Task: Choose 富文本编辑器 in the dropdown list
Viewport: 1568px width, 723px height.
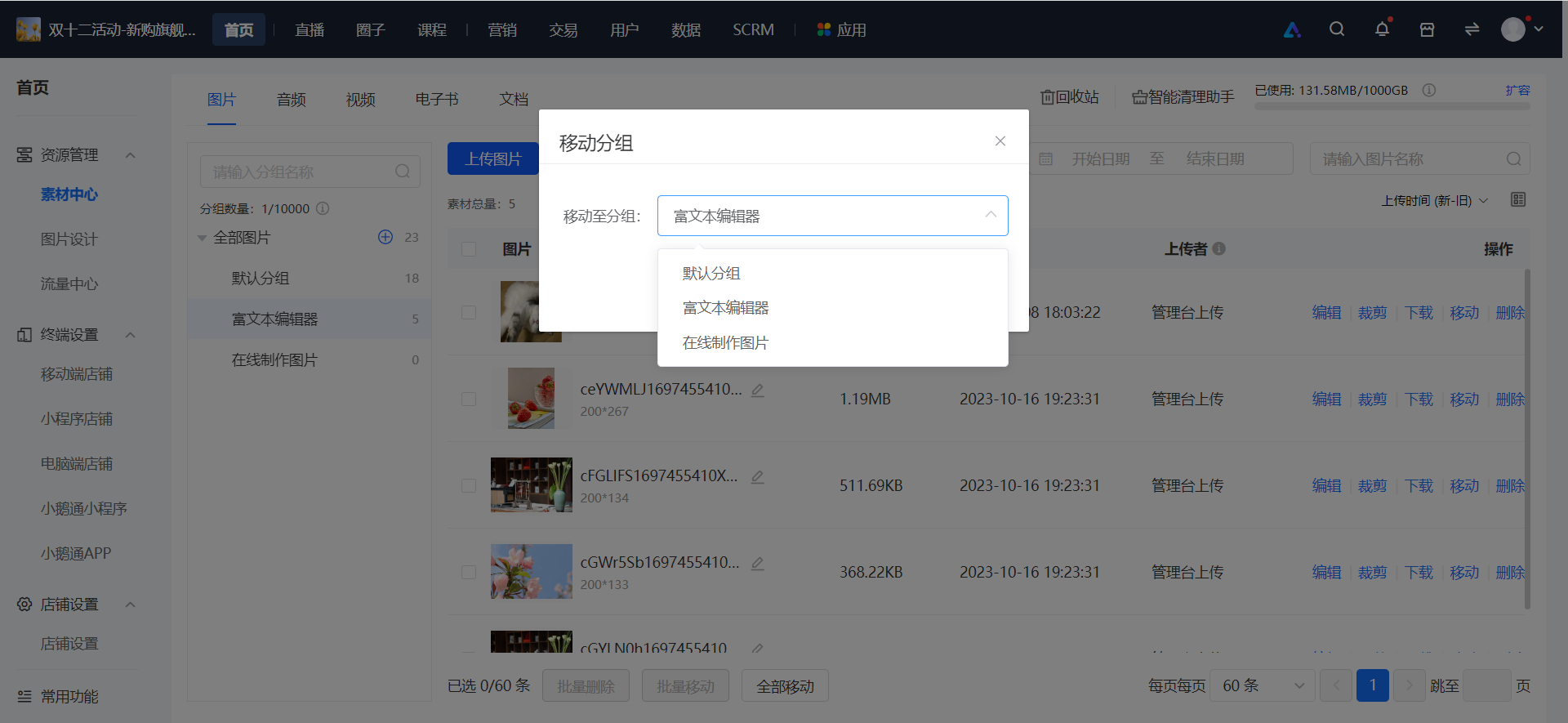Action: (833, 308)
